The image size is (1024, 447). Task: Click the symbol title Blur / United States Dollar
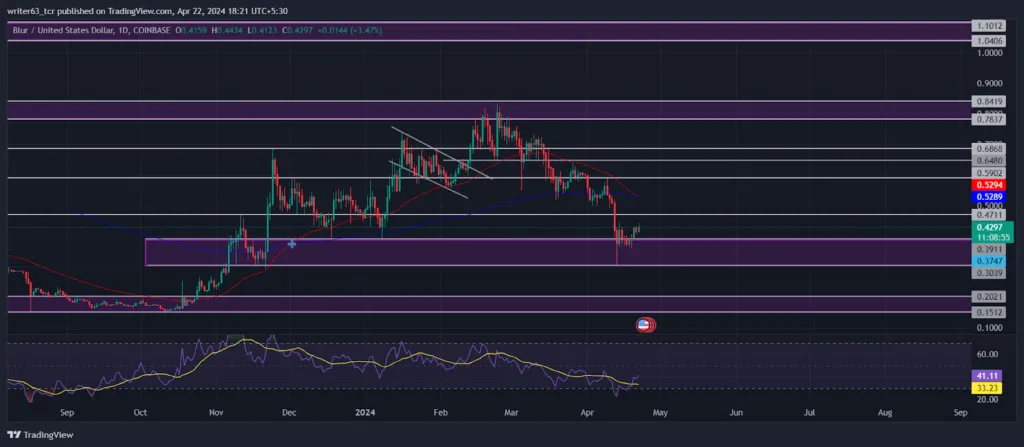63,31
